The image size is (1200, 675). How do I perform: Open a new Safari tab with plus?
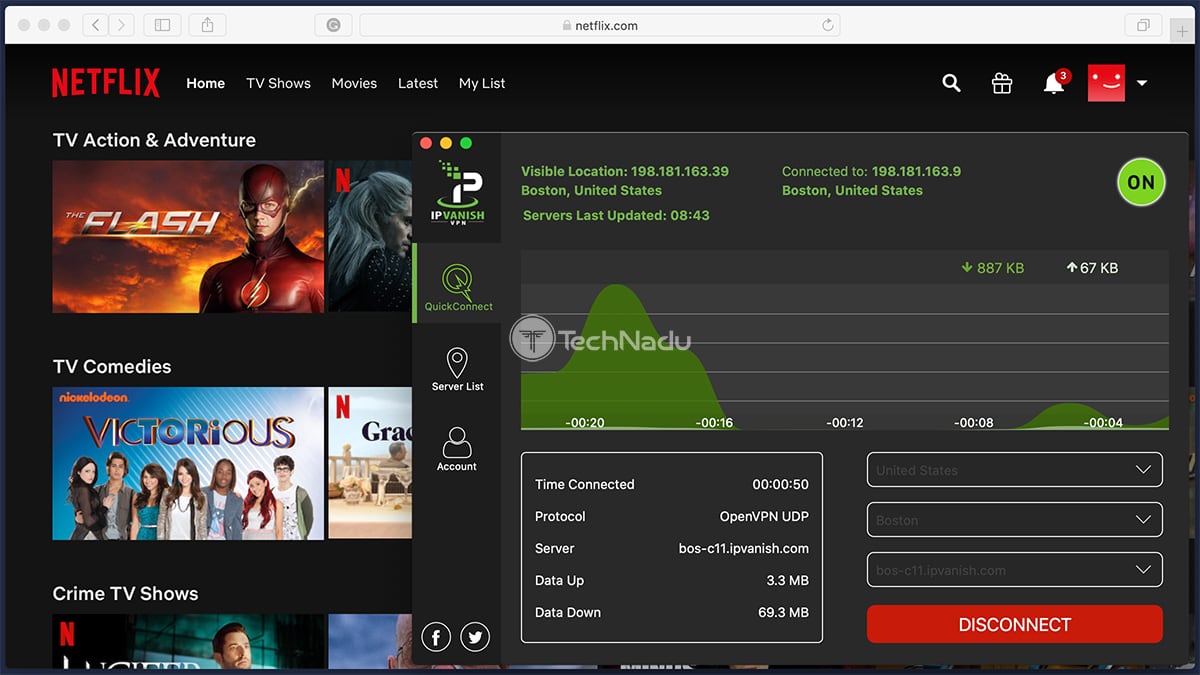pyautogui.click(x=1183, y=31)
